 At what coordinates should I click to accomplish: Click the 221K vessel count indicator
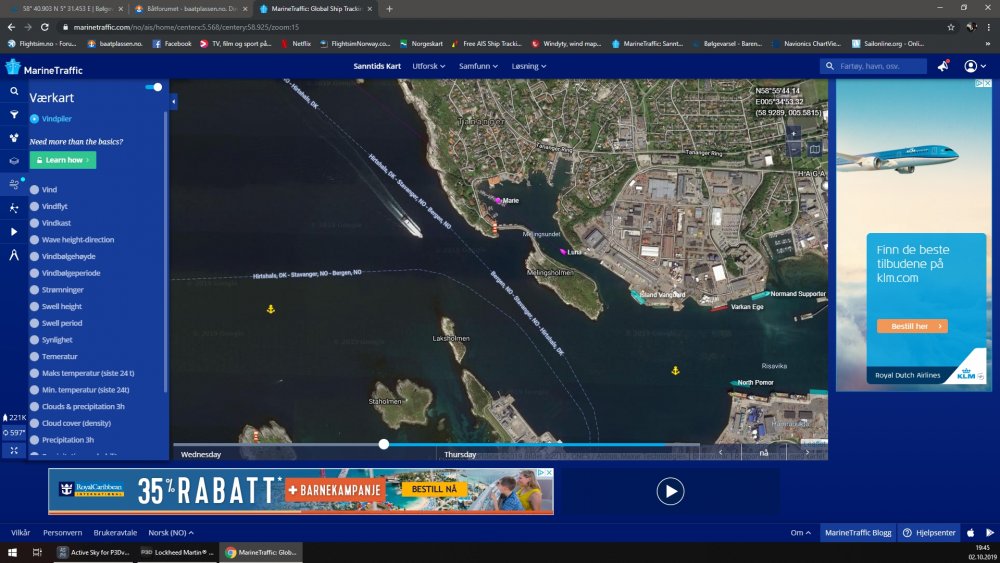pyautogui.click(x=14, y=418)
